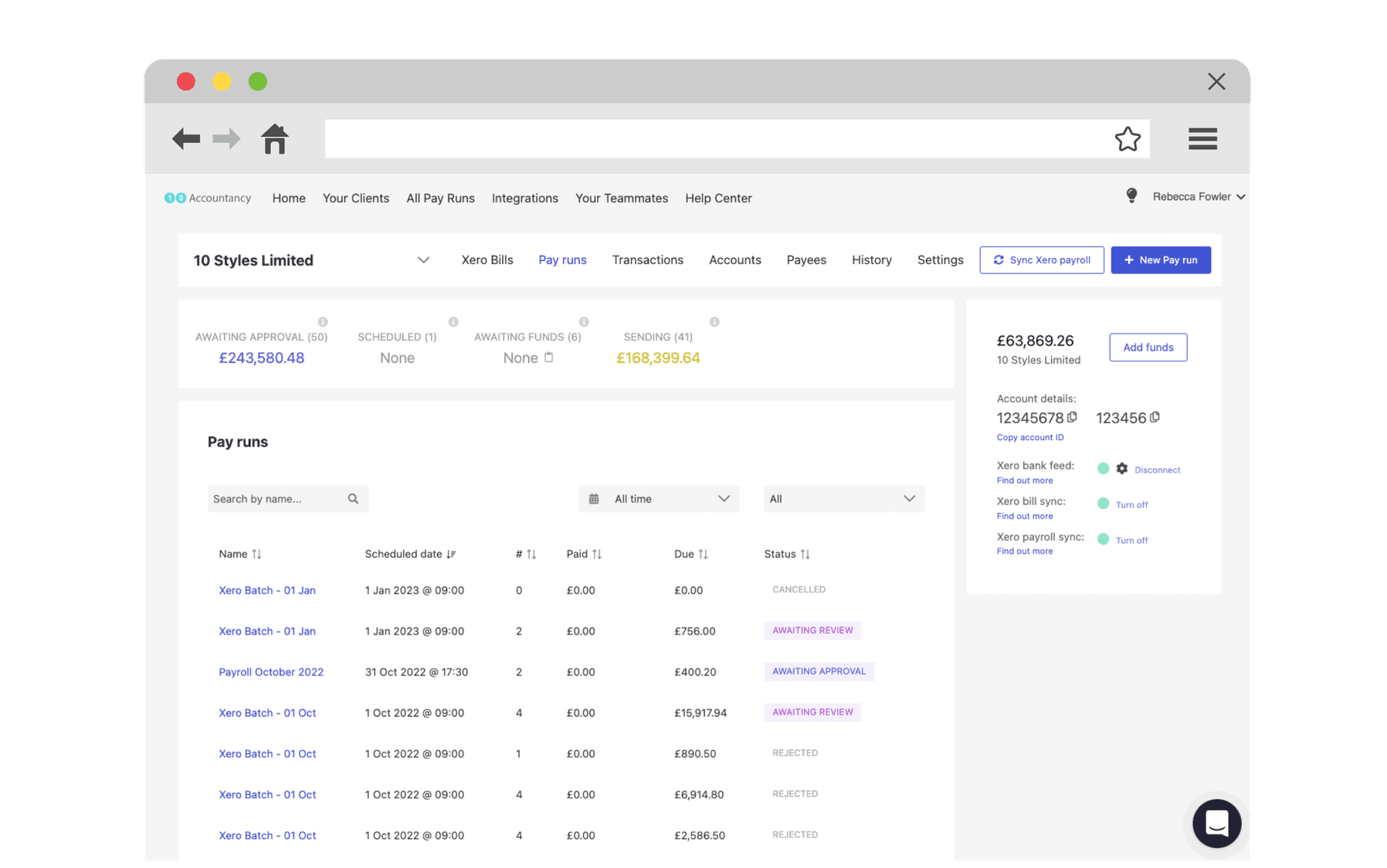Sort by Paid column arrows
1387x868 pixels.
597,554
